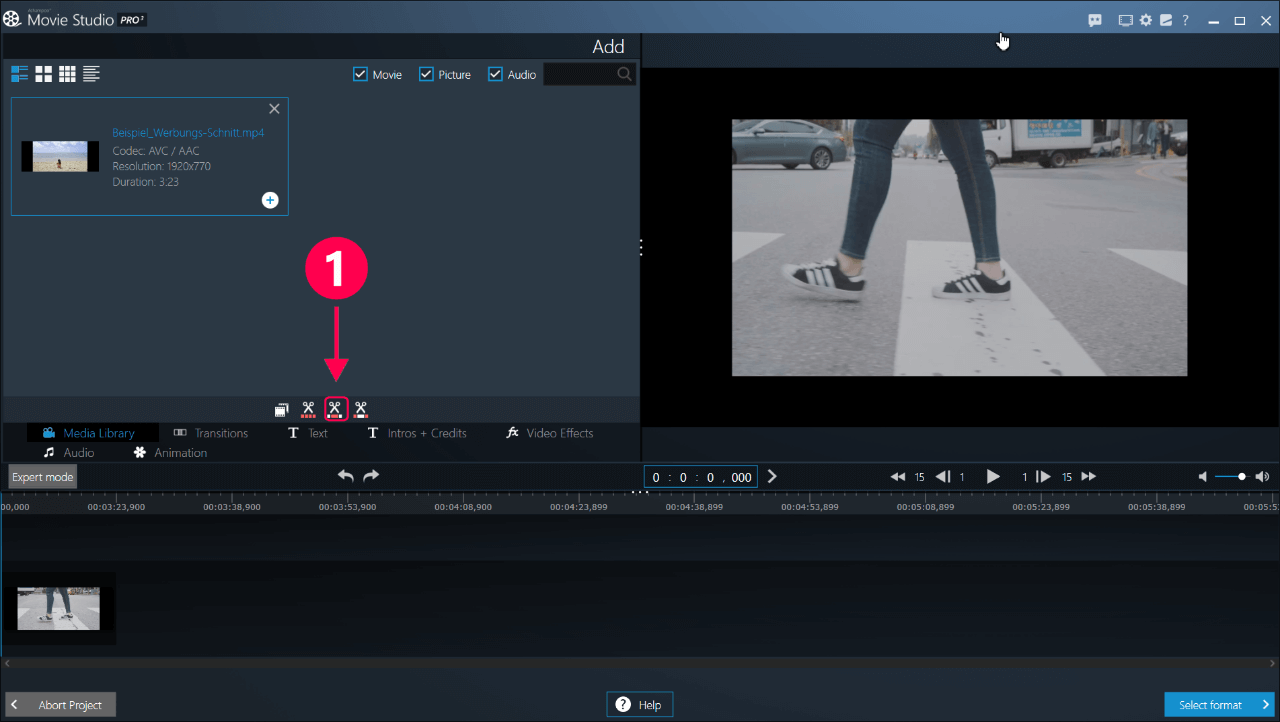Open the Intros + Credits tab

click(x=417, y=433)
